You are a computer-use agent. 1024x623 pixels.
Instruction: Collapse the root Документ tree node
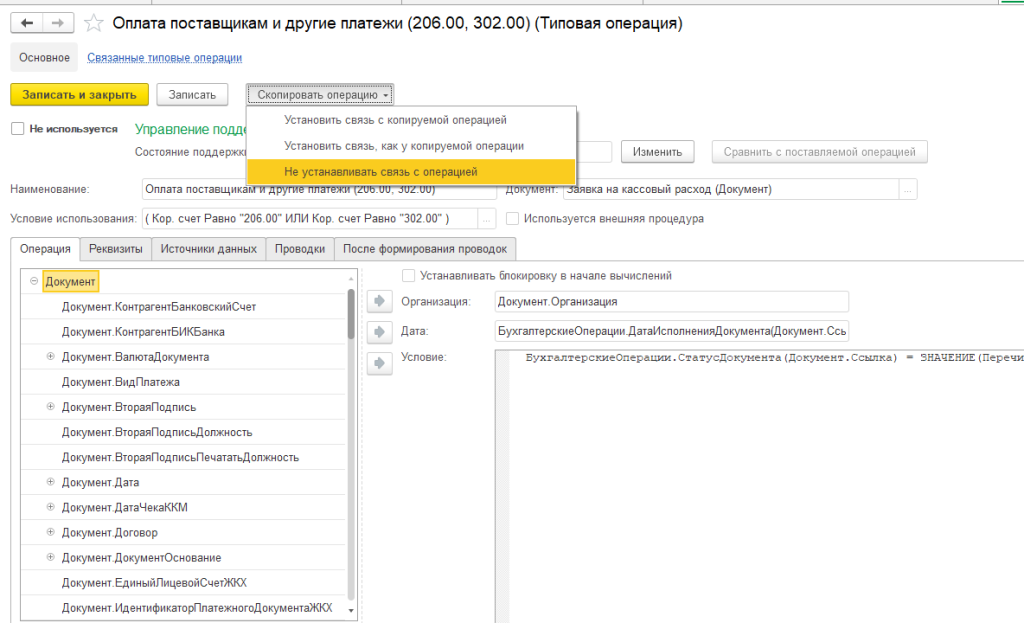pos(34,283)
